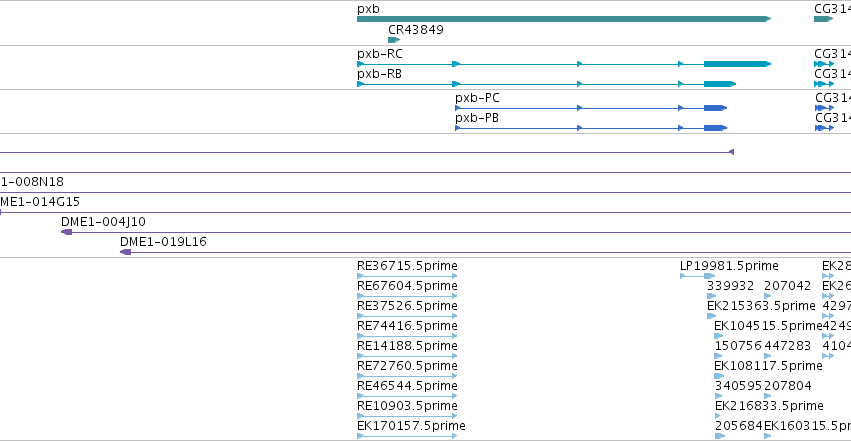This screenshot has height=441, width=851.
Task: Click the RE72760.5prime EST label
Action: tap(407, 366)
